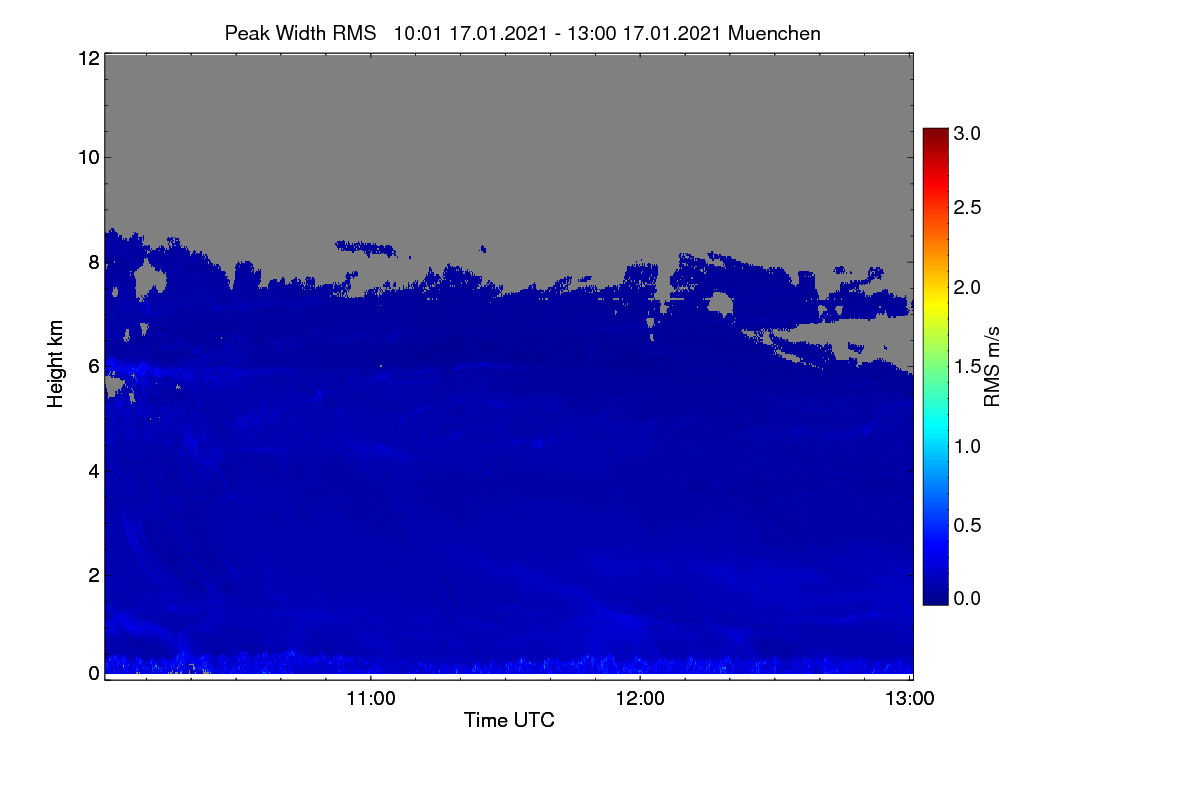Viewport: 1200px width, 800px height.
Task: Click the height tick label 10
Action: [x=88, y=157]
